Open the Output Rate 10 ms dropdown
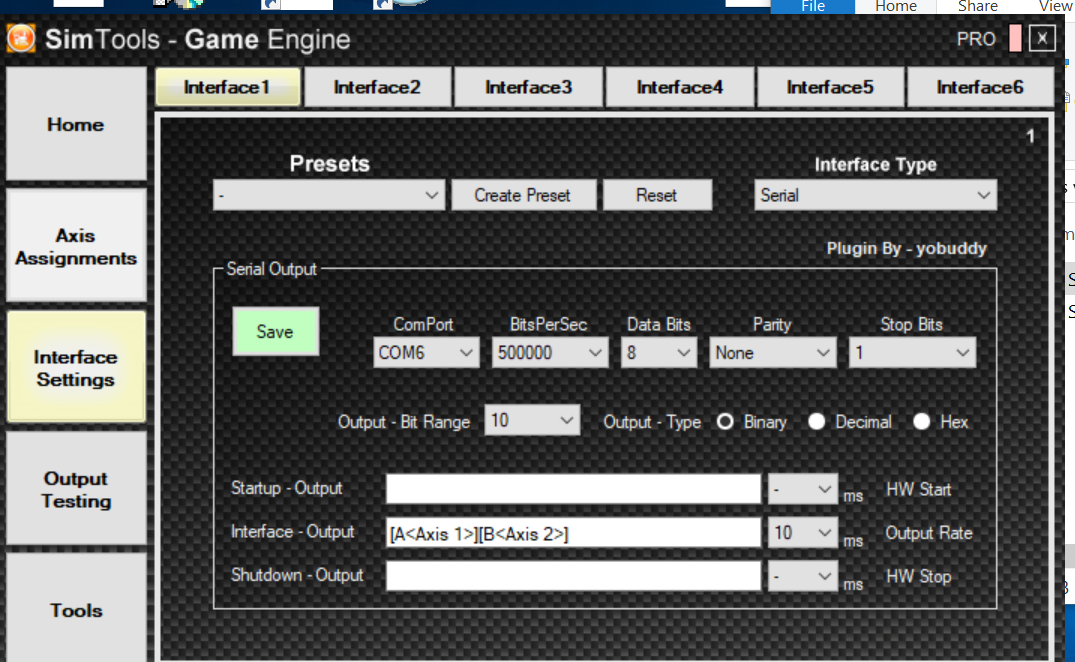 803,532
